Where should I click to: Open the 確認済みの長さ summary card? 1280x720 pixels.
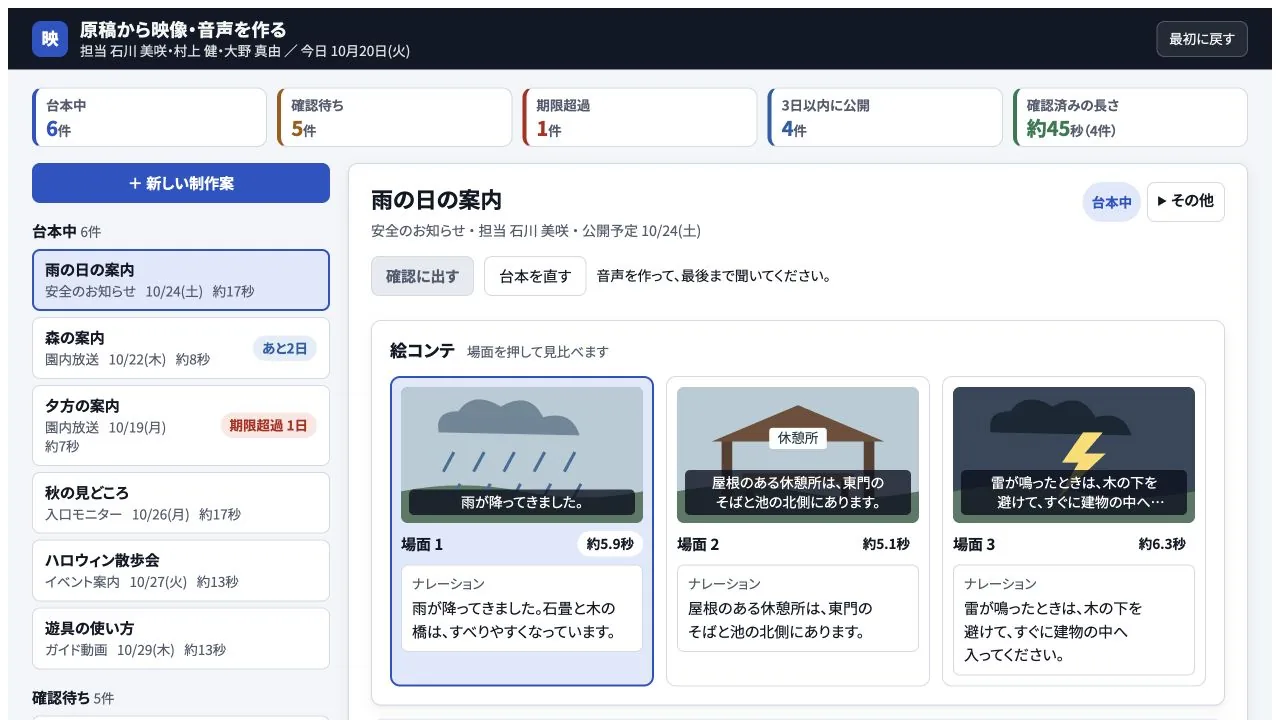1130,117
